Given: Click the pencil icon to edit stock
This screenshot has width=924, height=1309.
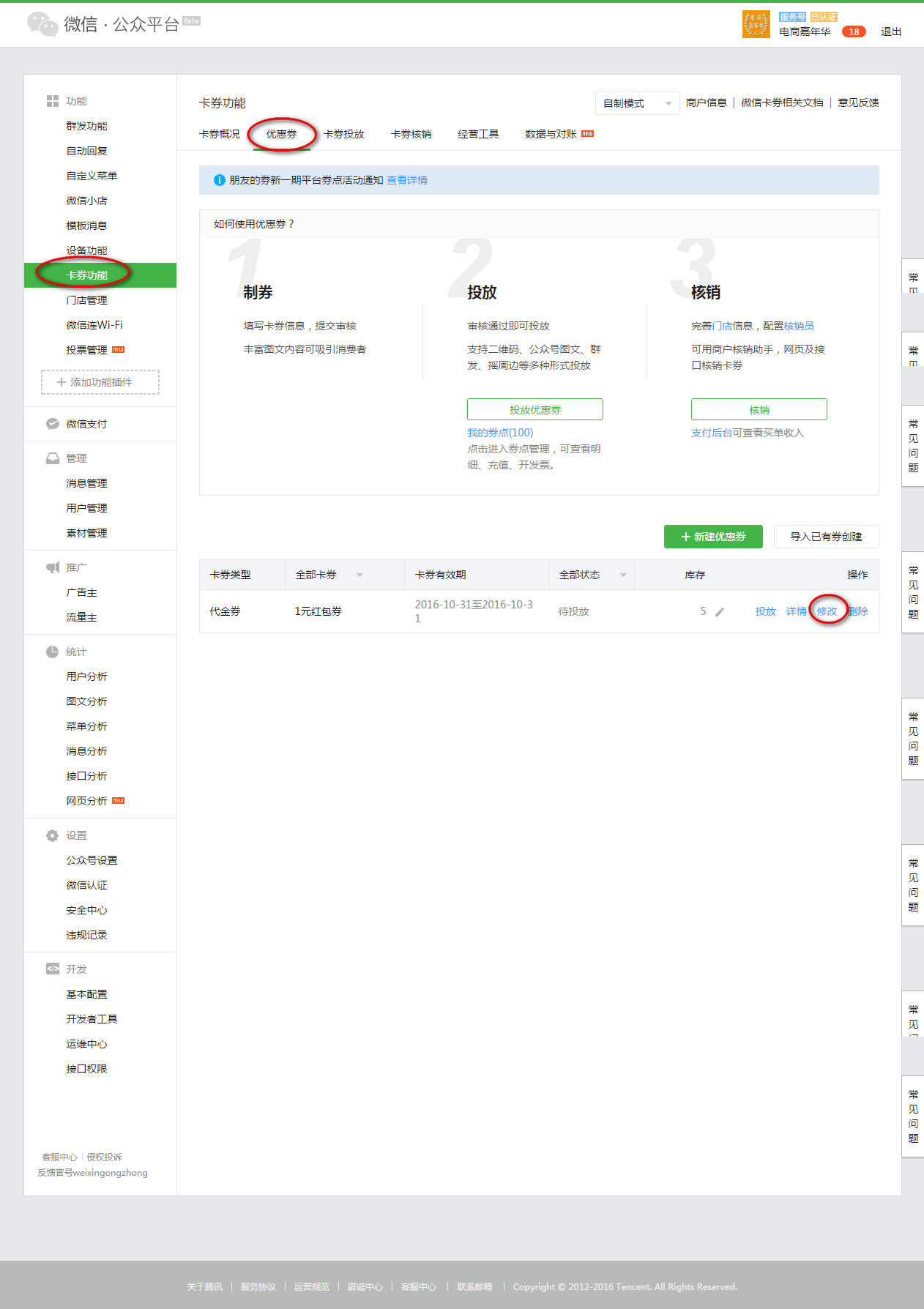Looking at the screenshot, I should (x=720, y=611).
